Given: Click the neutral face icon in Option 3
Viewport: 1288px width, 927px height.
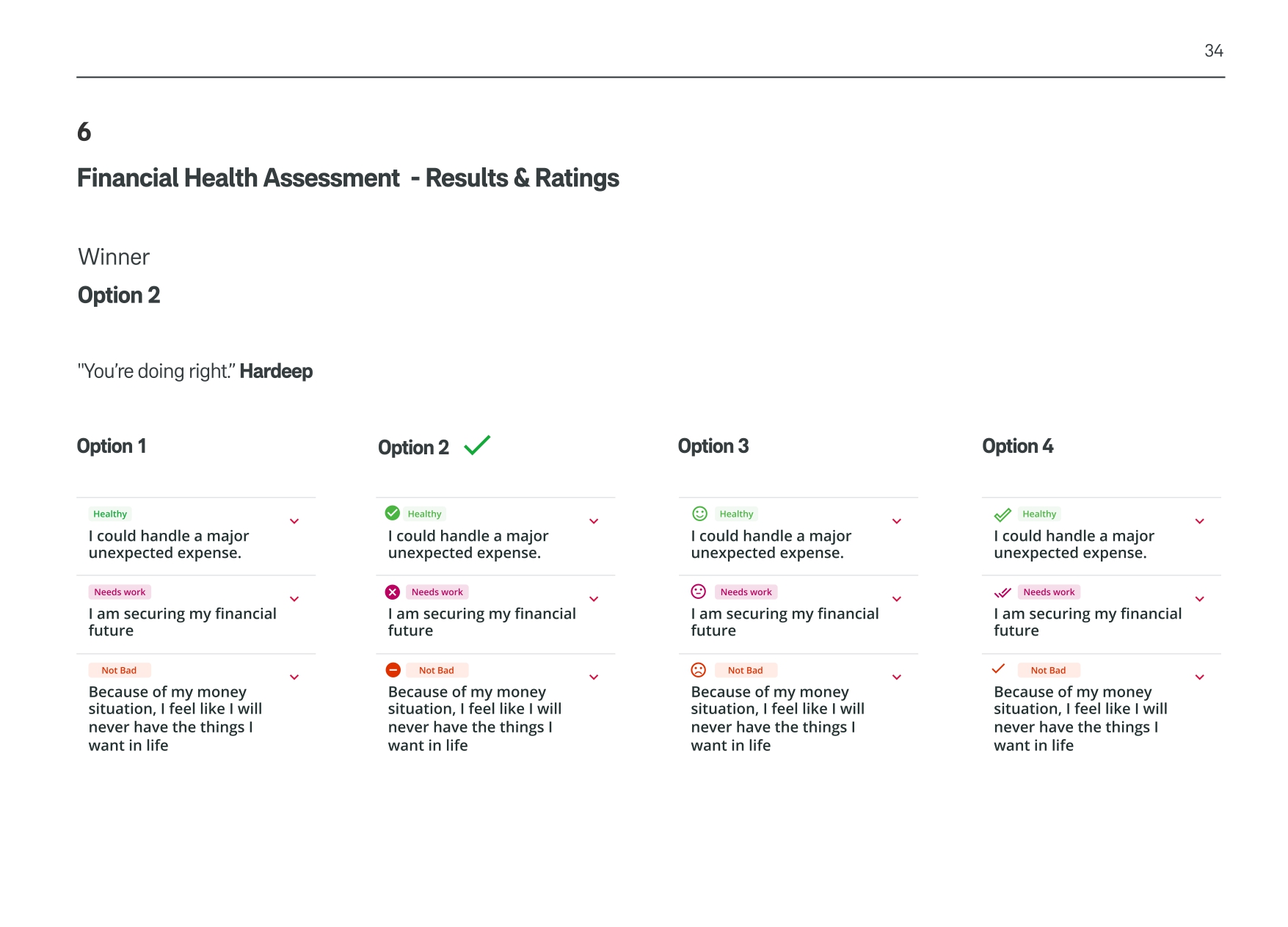Looking at the screenshot, I should [x=699, y=592].
